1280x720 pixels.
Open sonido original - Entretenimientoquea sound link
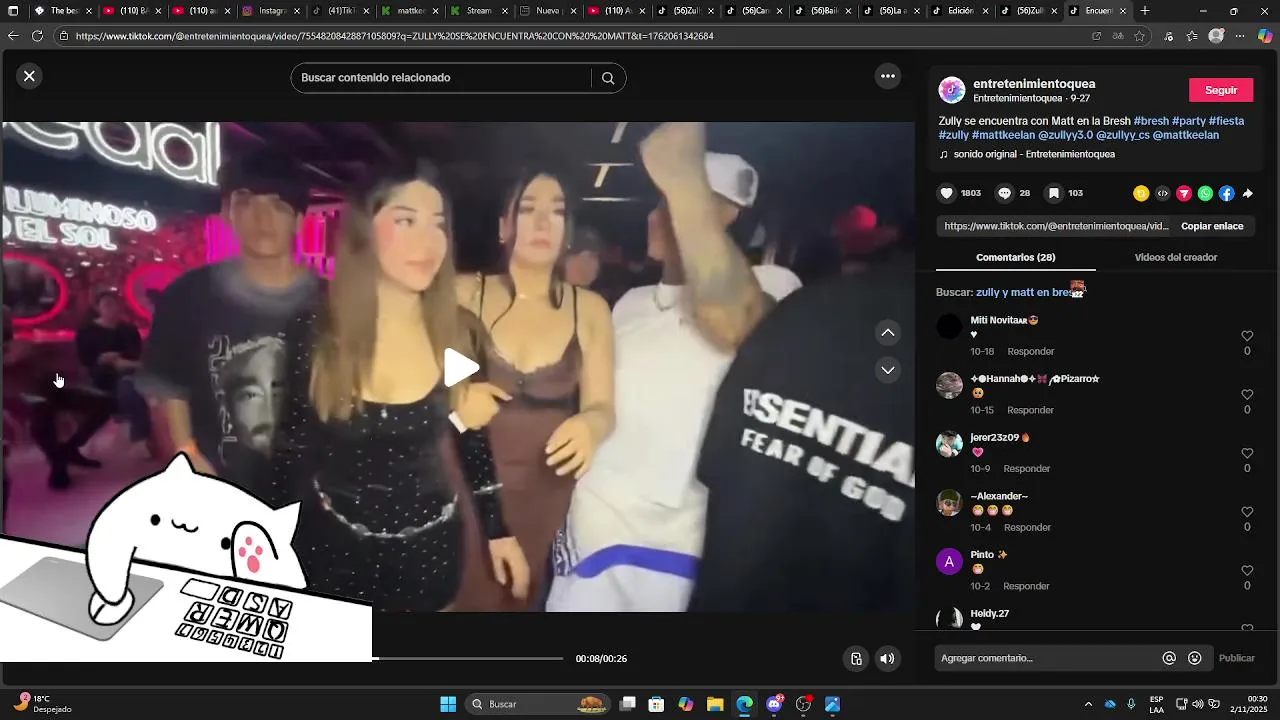1034,154
